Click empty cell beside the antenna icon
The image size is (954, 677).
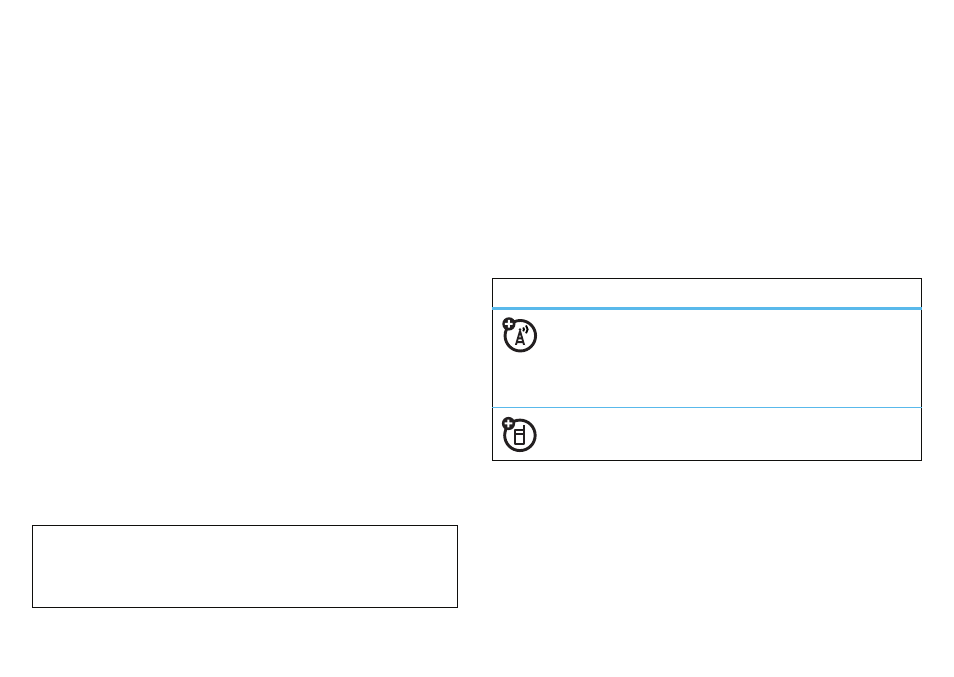(x=728, y=358)
